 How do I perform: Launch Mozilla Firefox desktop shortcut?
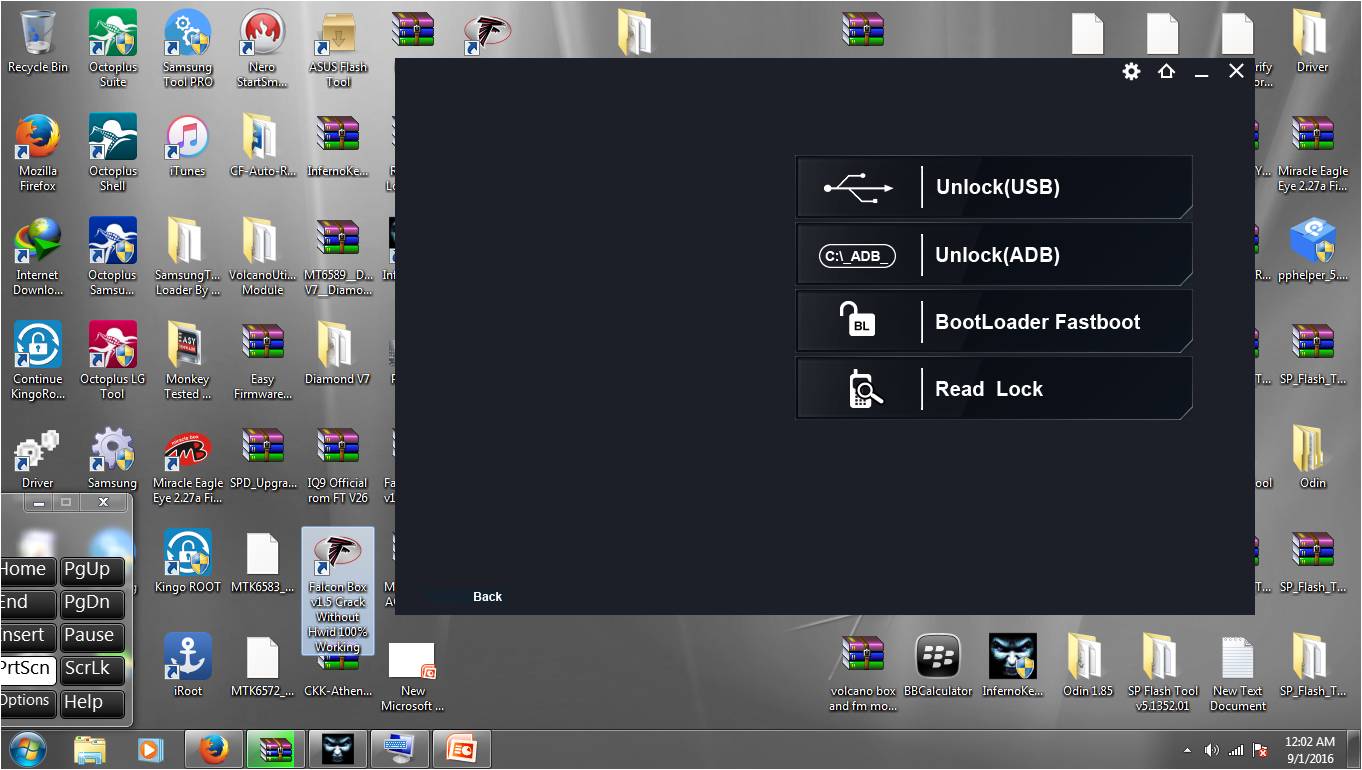(x=38, y=153)
